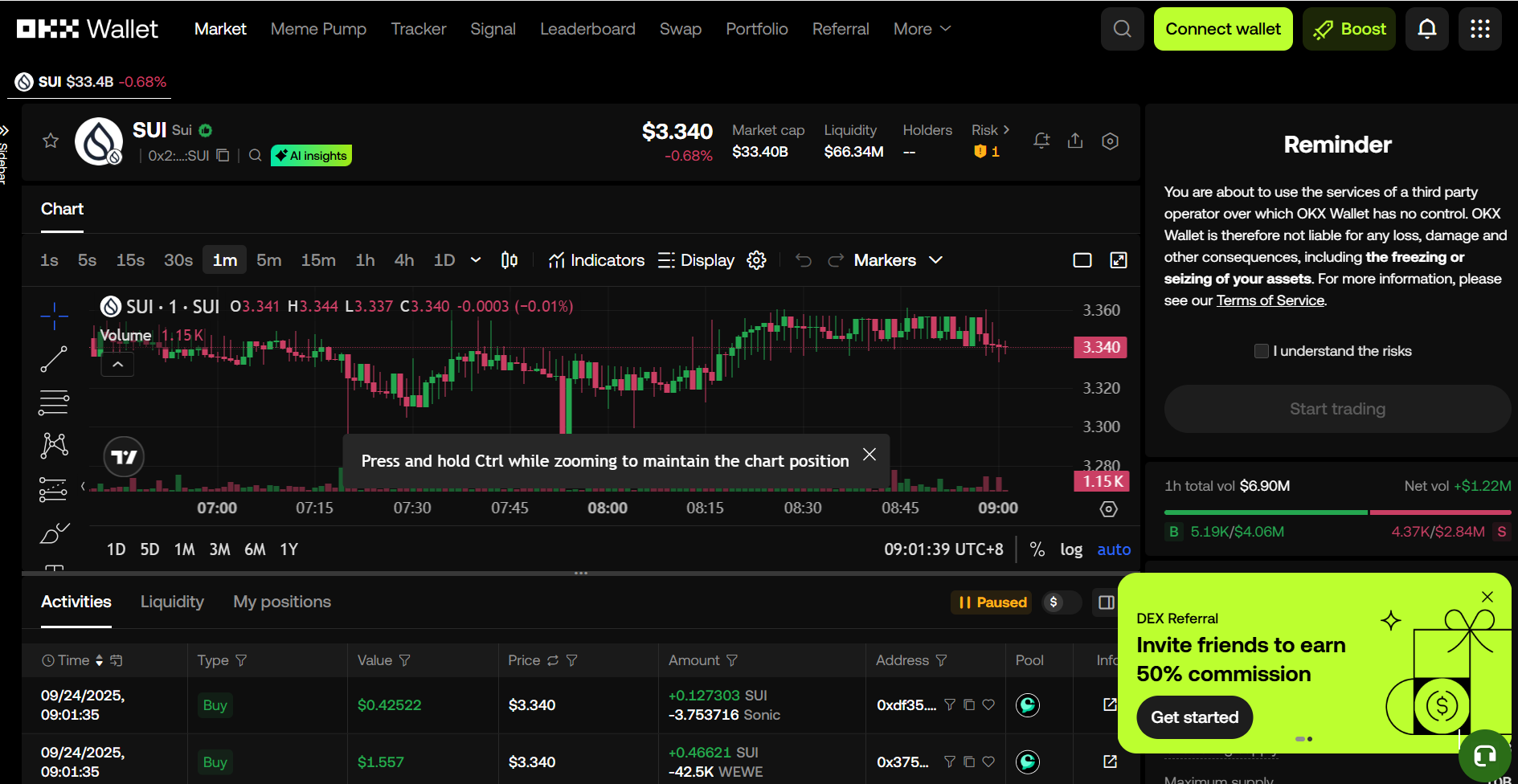This screenshot has height=784, width=1518.
Task: Expand the timeframe interval dropdown arrow
Action: click(x=476, y=260)
